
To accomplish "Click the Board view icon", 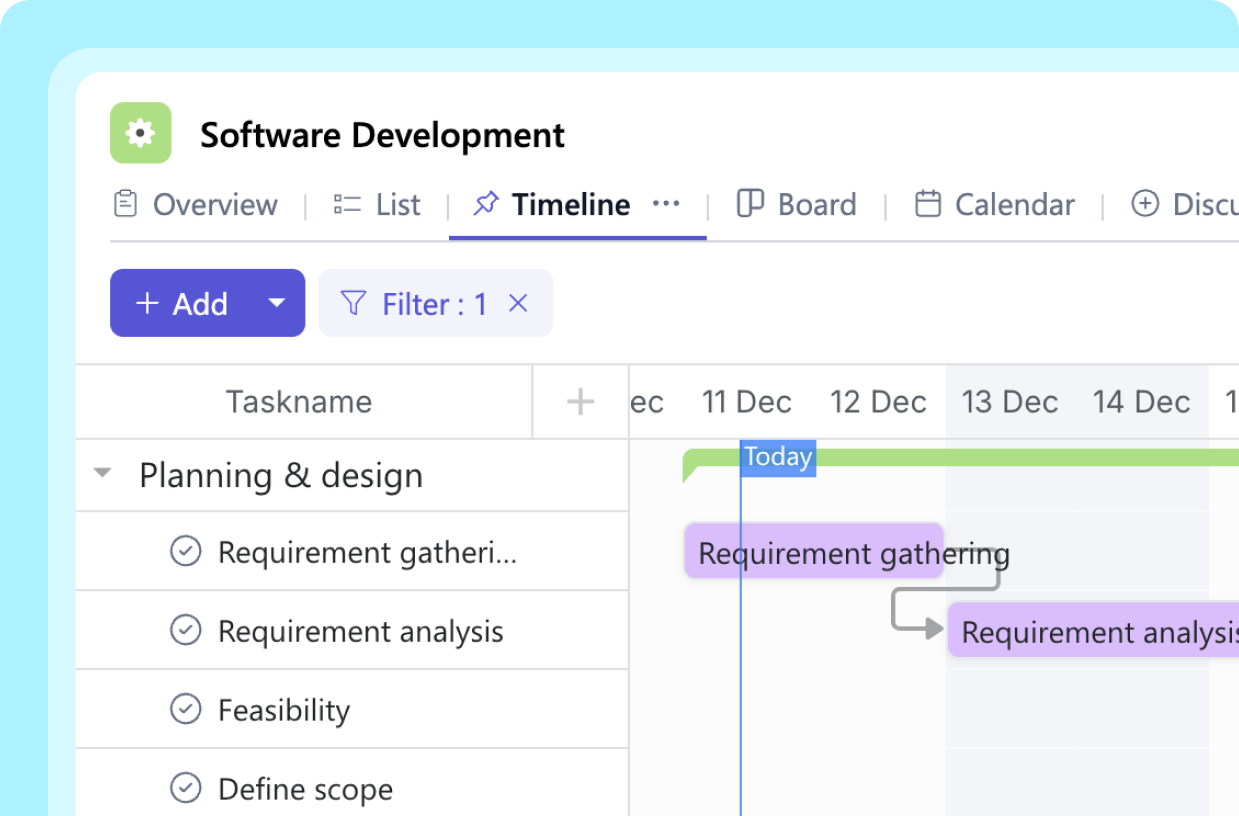I will point(750,203).
